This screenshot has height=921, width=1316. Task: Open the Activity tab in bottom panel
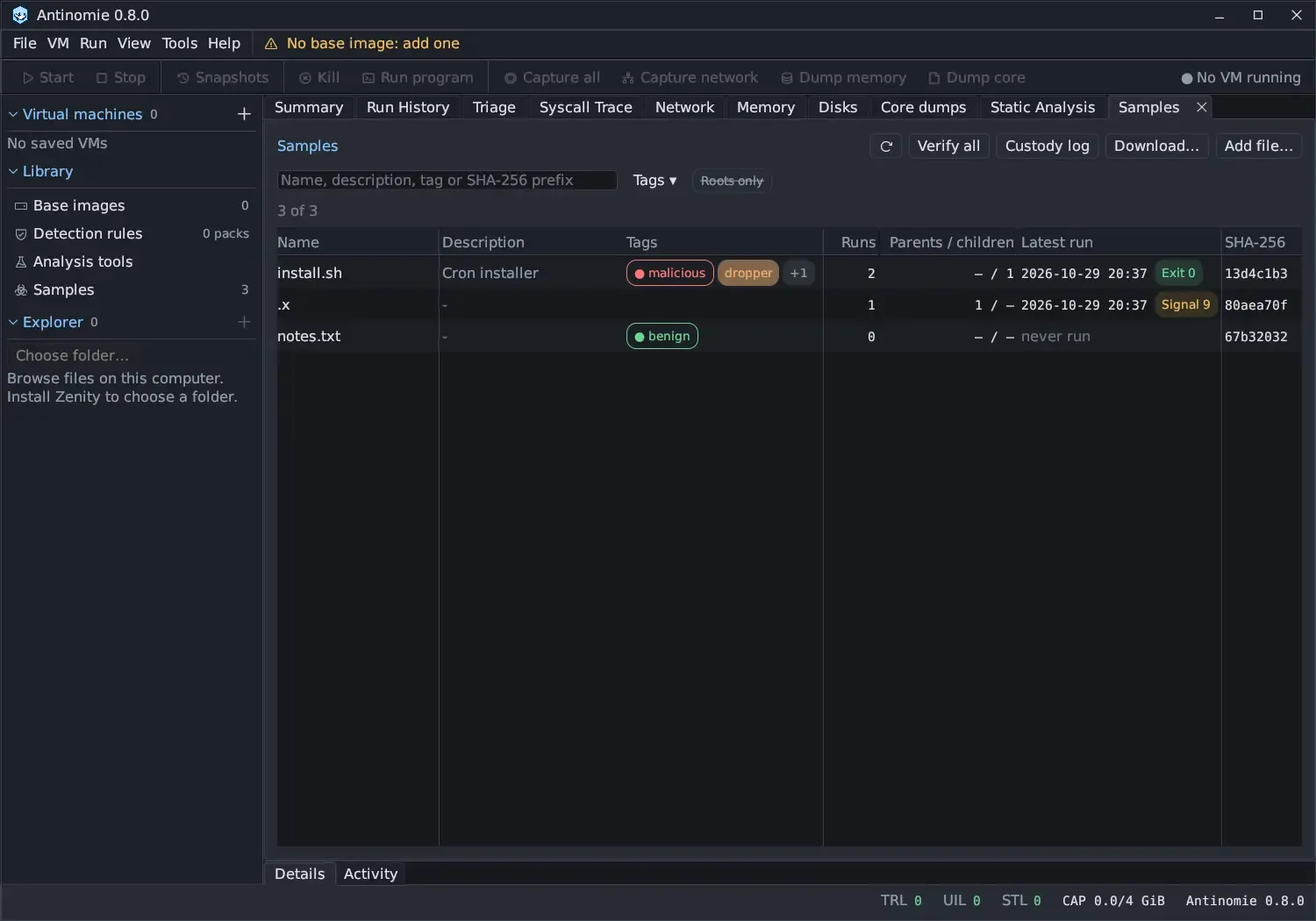370,874
